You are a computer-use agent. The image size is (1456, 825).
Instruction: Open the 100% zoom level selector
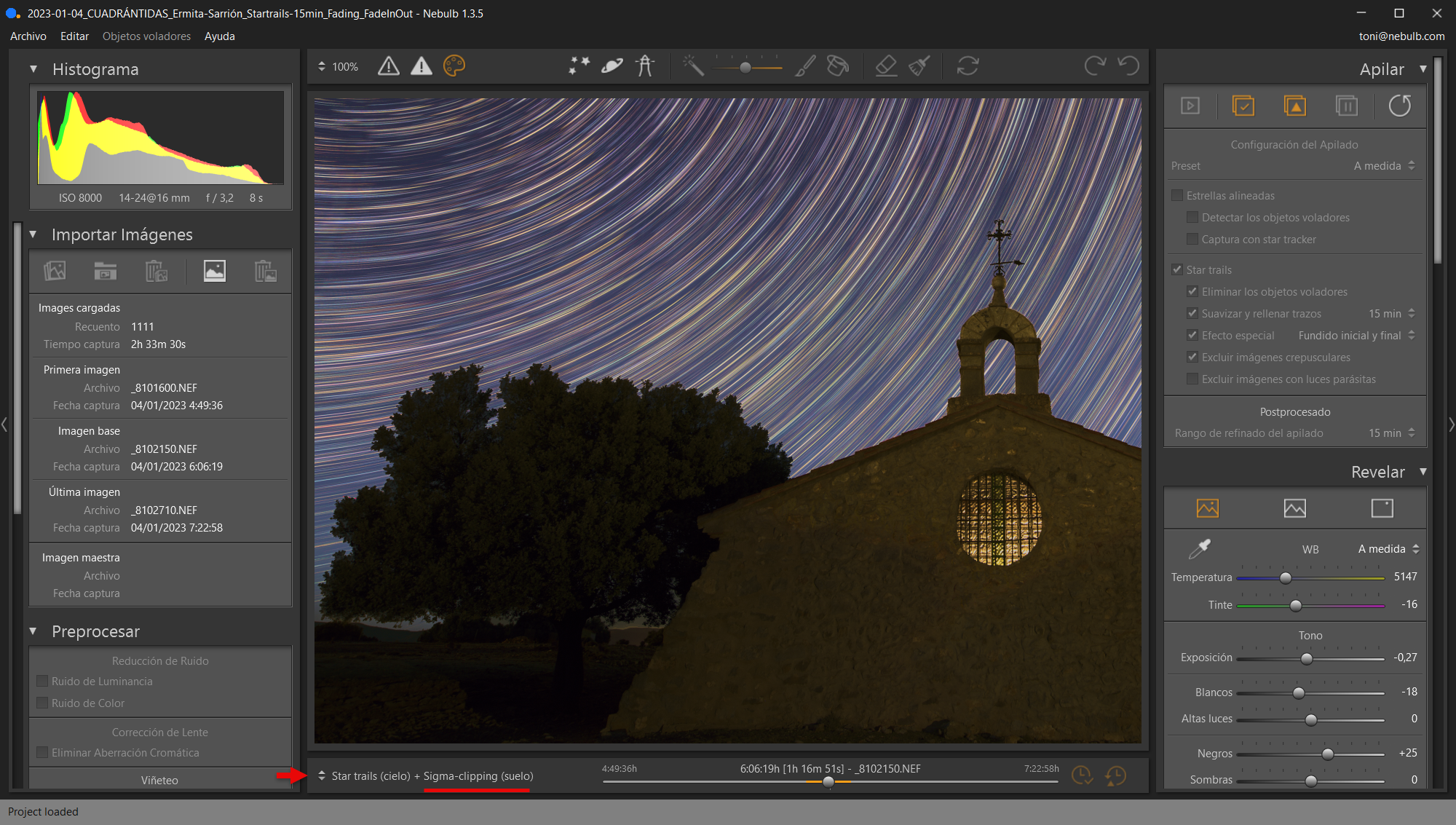pos(338,66)
